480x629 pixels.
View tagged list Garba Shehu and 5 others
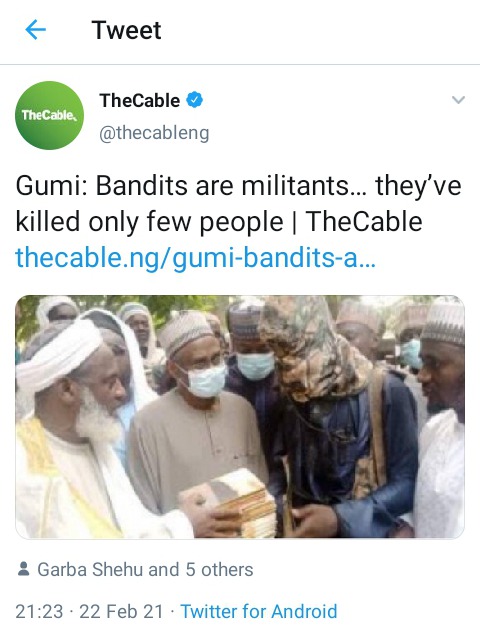[x=145, y=569]
